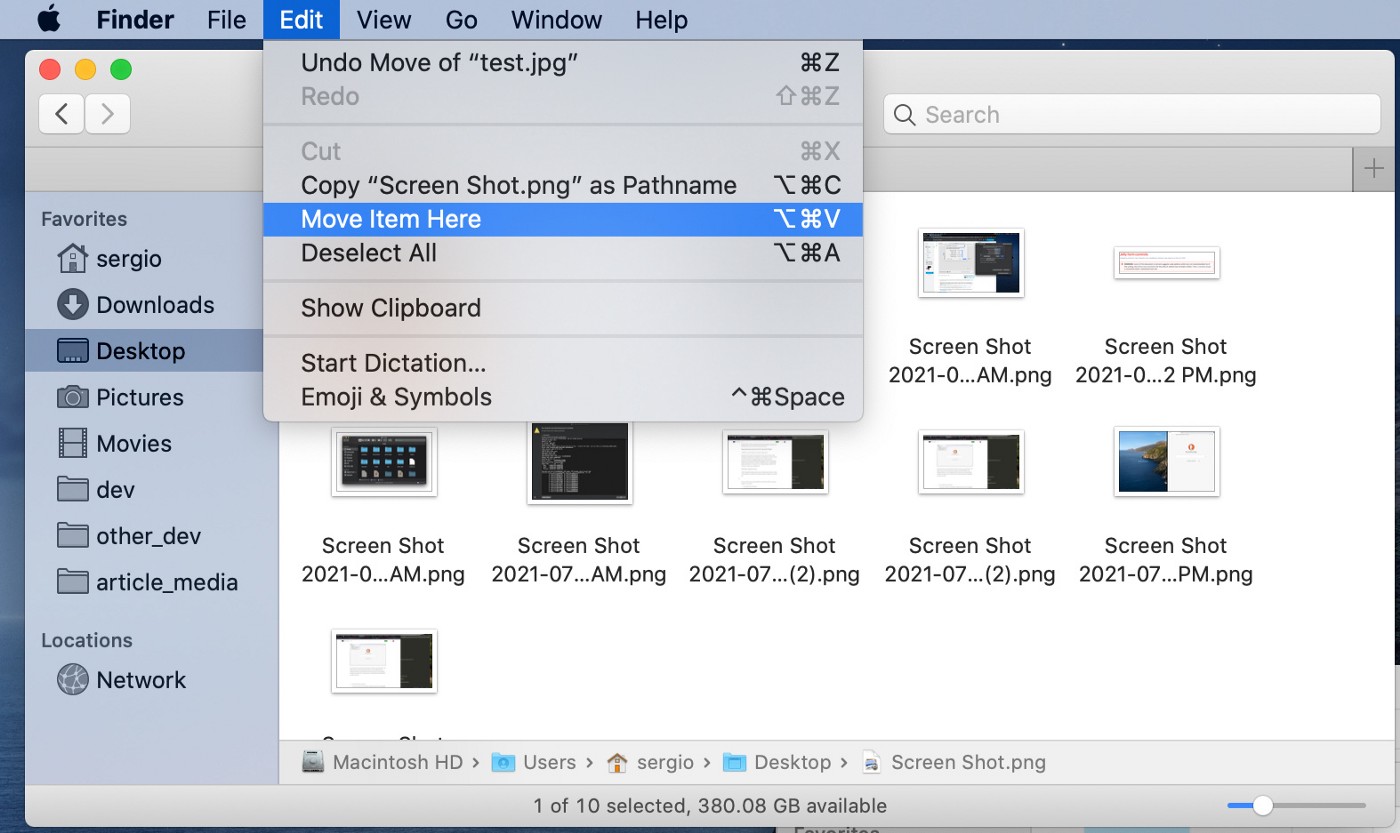
Task: Select Undo Move of "test.jpg"
Action: point(439,63)
